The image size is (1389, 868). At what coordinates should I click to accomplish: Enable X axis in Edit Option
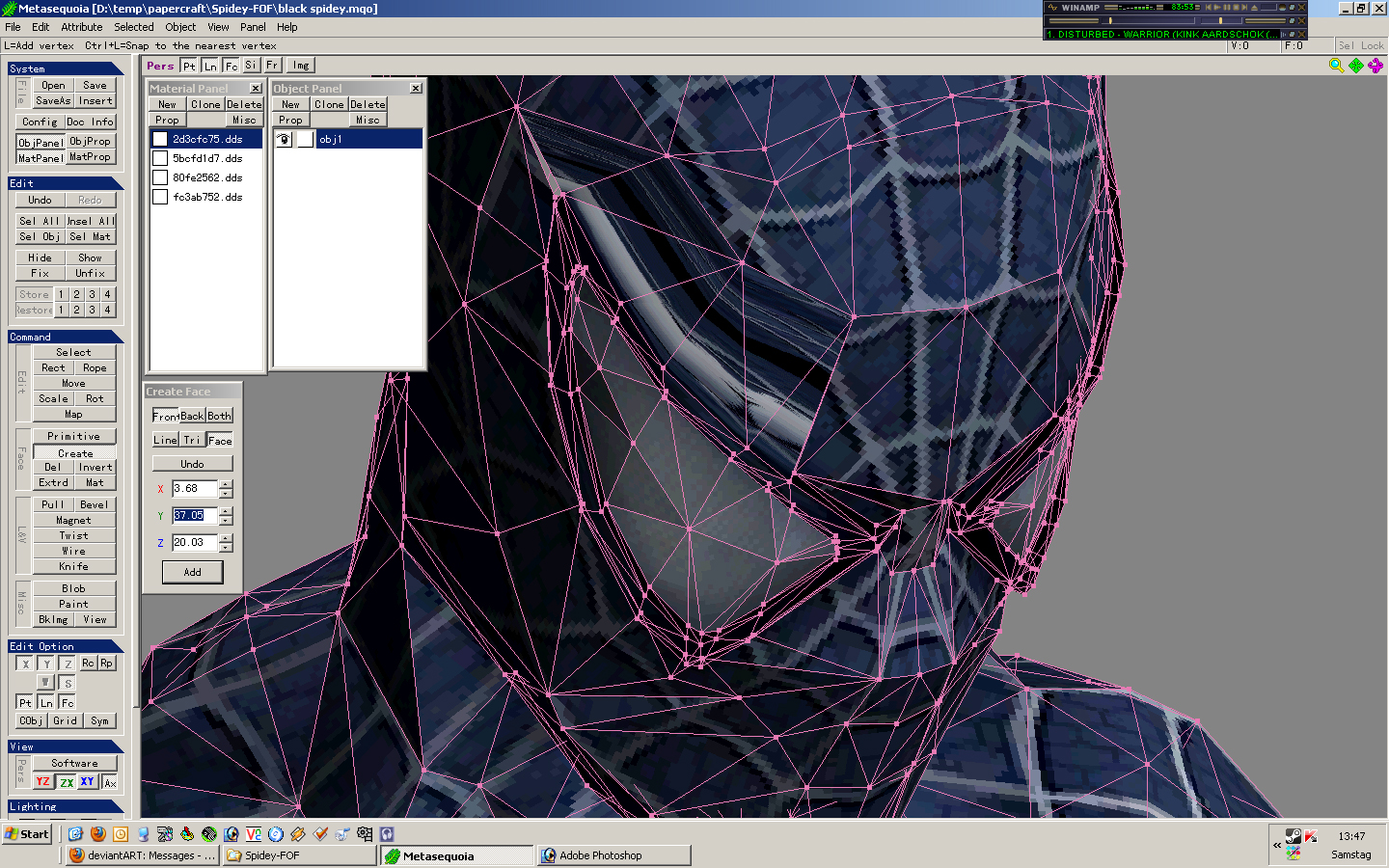[25, 664]
